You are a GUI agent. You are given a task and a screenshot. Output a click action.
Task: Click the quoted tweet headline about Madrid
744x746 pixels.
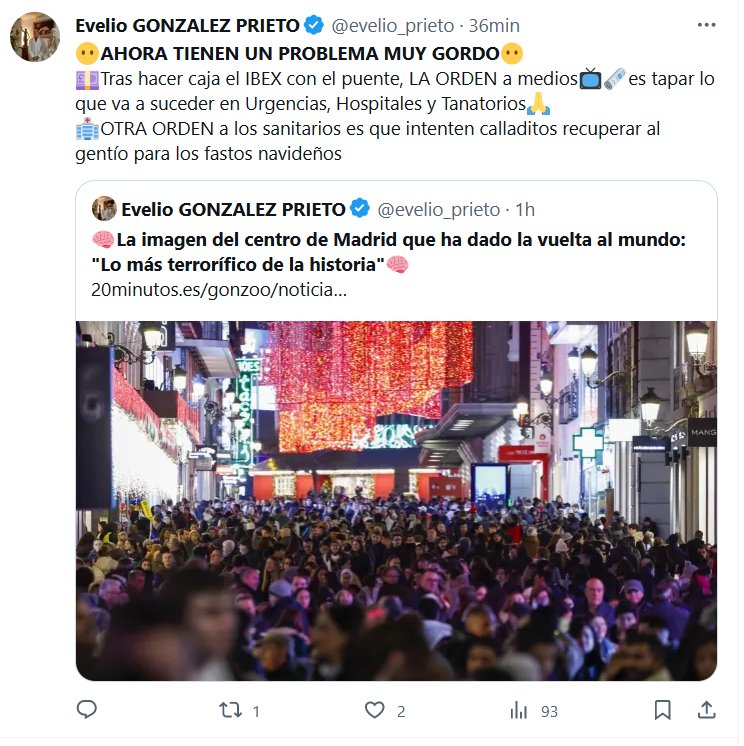388,252
